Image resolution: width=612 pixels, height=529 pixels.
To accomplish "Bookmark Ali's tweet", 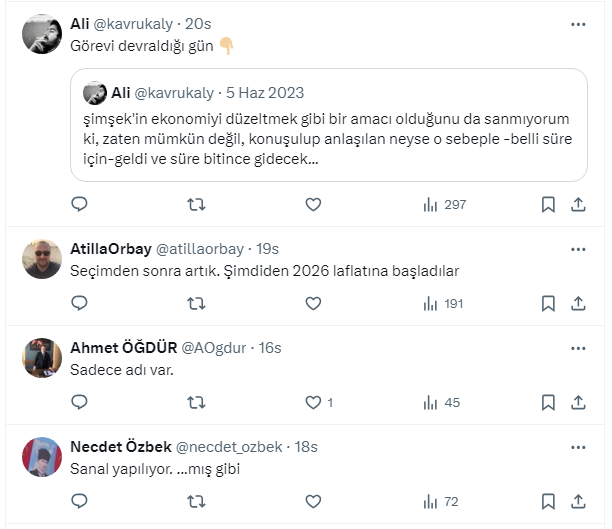I will tap(548, 204).
